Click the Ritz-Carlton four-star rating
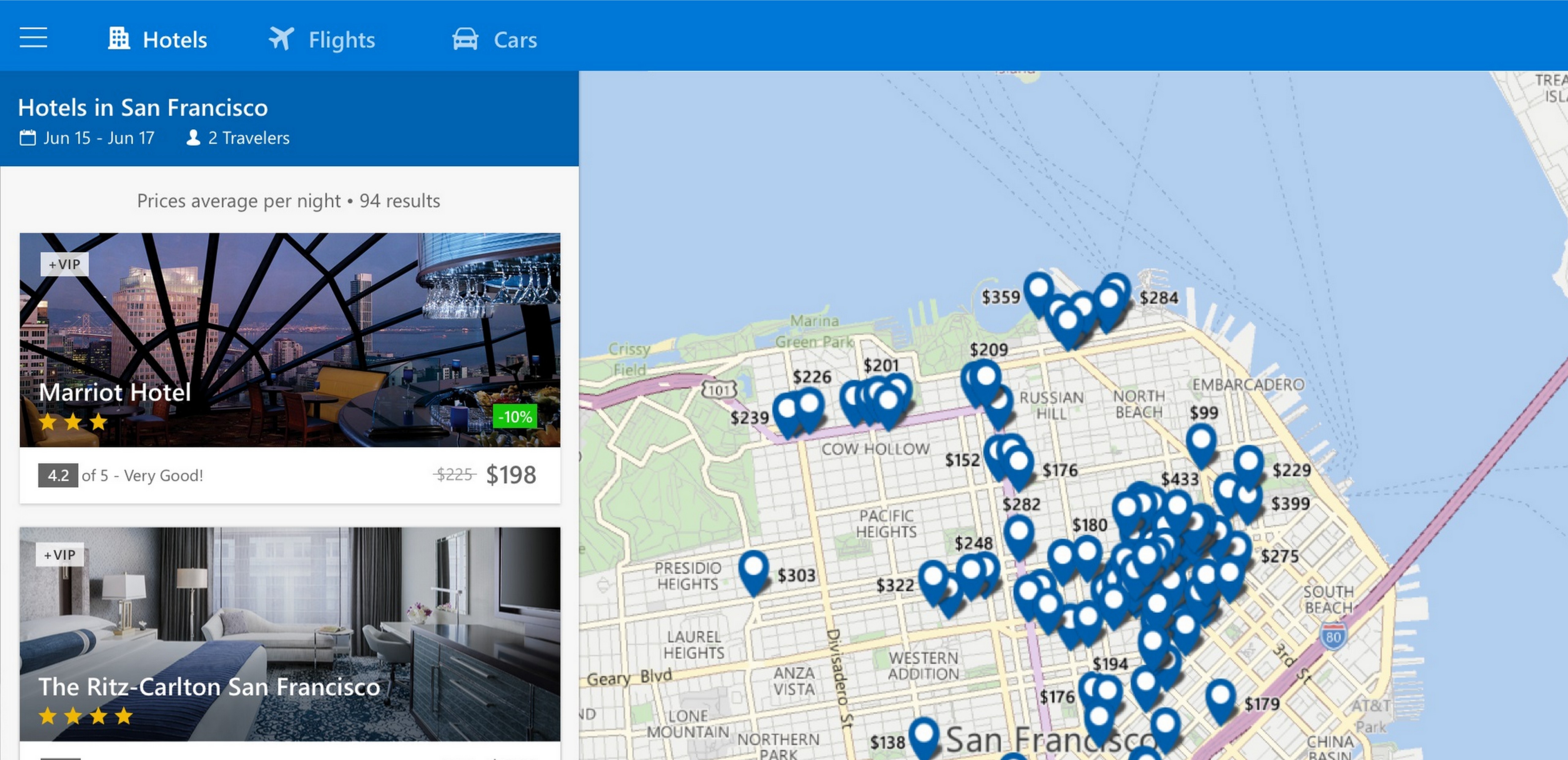Viewport: 1568px width, 760px height. (86, 716)
